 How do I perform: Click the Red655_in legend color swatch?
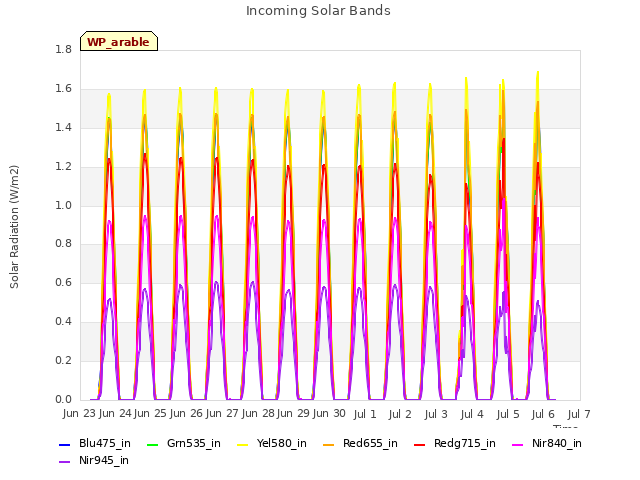pos(329,444)
